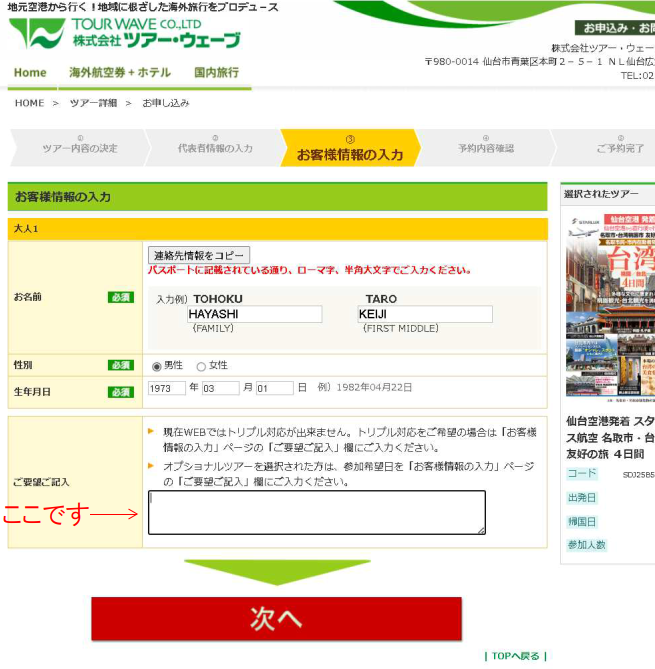
Task: Click ツアー詳細 breadcrumb link
Action: coord(93,103)
